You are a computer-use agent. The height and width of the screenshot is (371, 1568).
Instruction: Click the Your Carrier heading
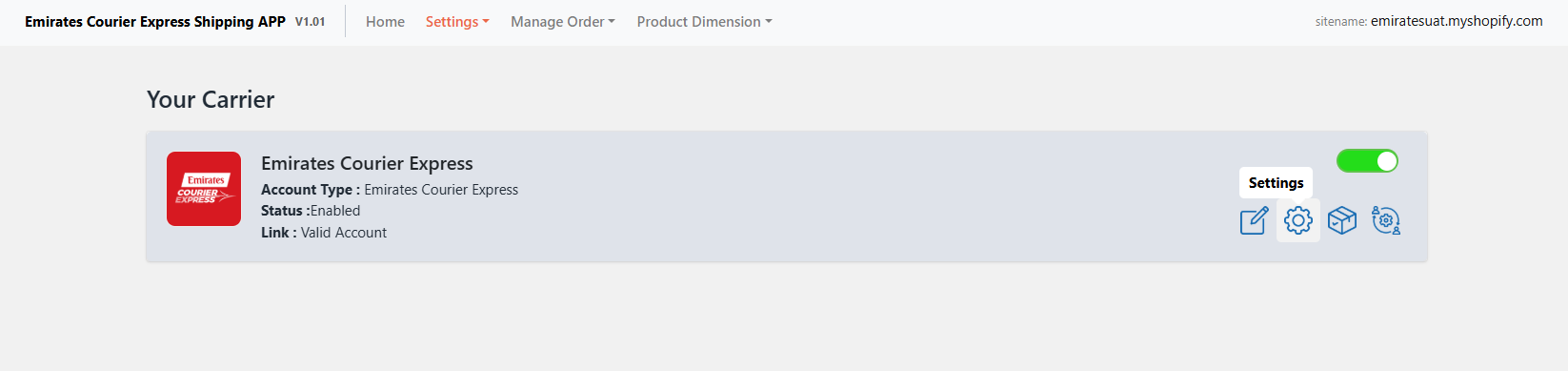click(211, 99)
